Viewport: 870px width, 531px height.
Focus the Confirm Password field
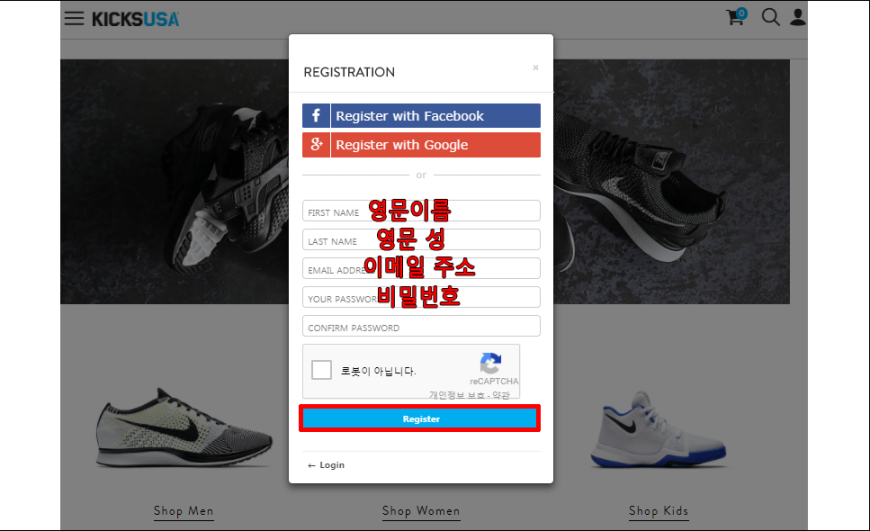[x=421, y=326]
